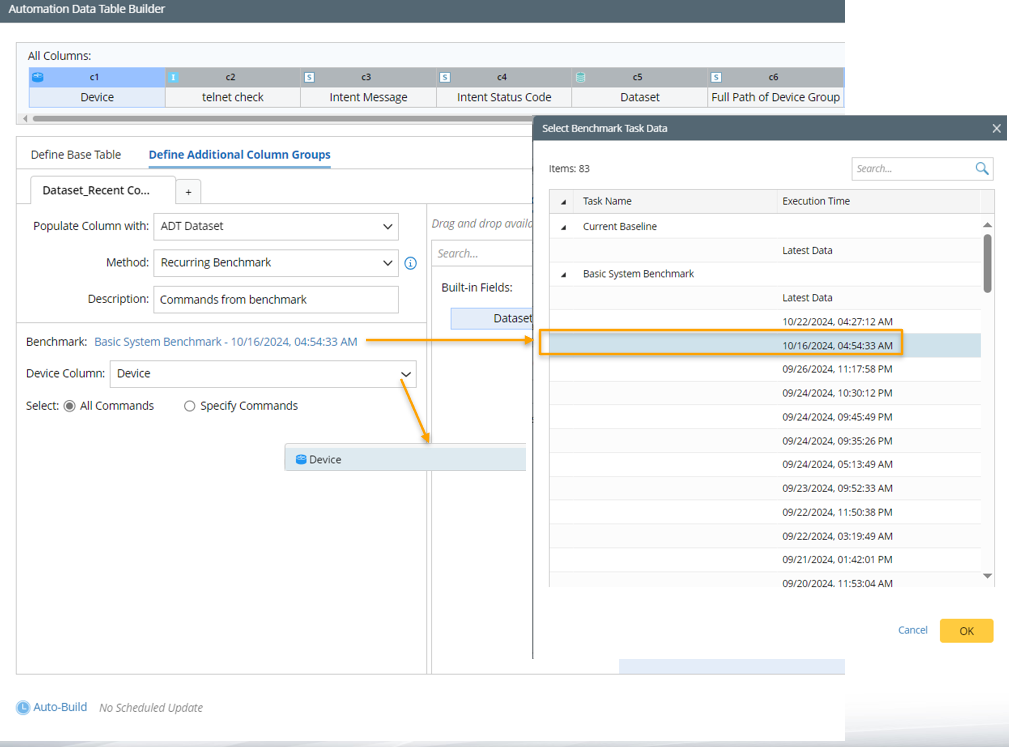Collapse the Basic System Benchmark group

point(563,274)
